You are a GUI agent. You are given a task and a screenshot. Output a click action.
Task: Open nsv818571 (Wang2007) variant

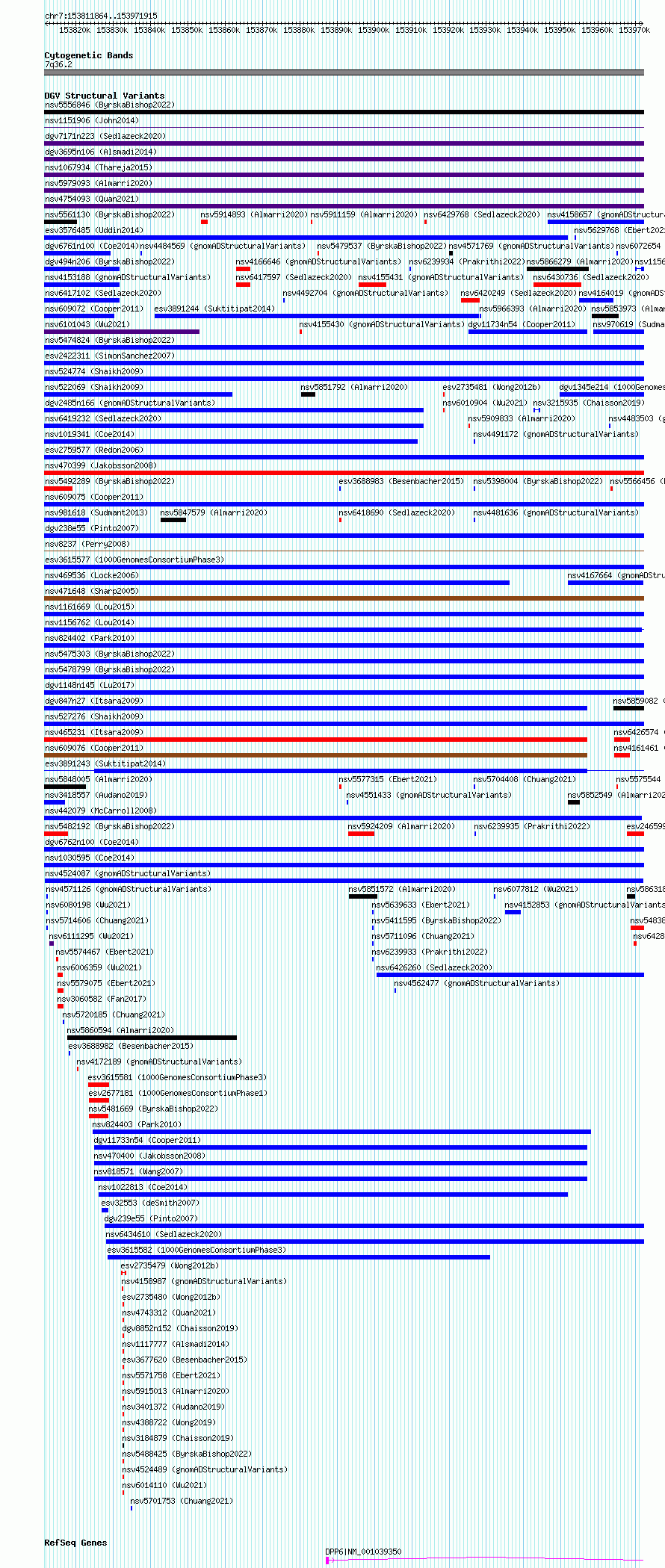138,1171
